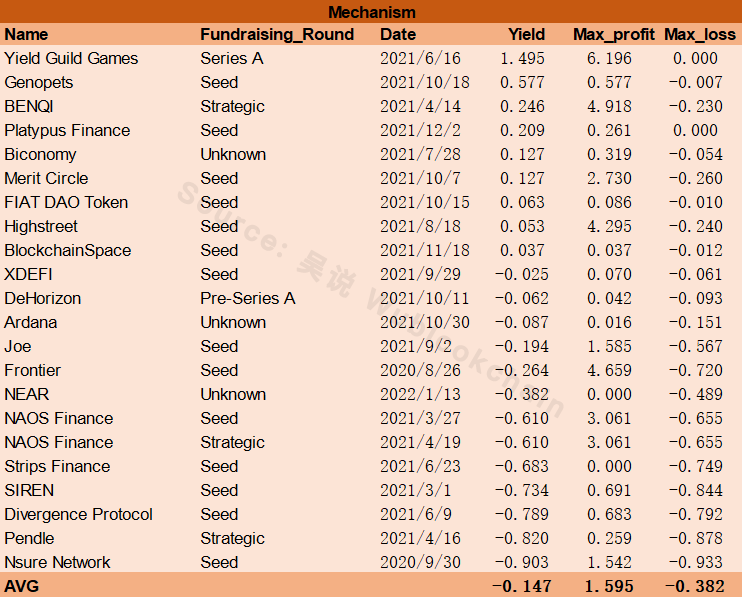This screenshot has width=742, height=597.
Task: Select NEAR date cell 2022/1/13
Action: pos(420,395)
